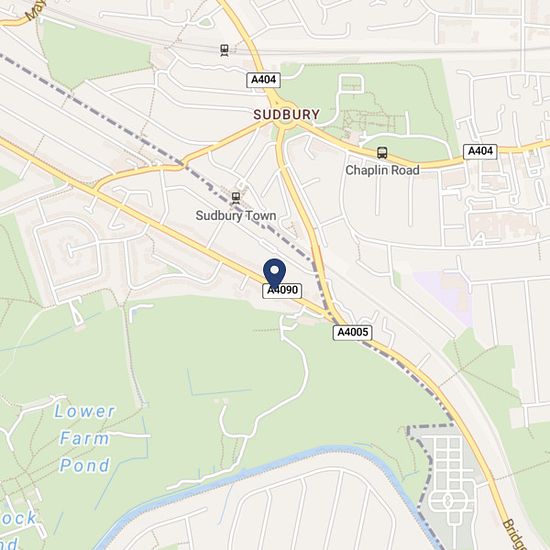550x550 pixels.
Task: Click the dark blue location pin marker
Action: pyautogui.click(x=274, y=274)
